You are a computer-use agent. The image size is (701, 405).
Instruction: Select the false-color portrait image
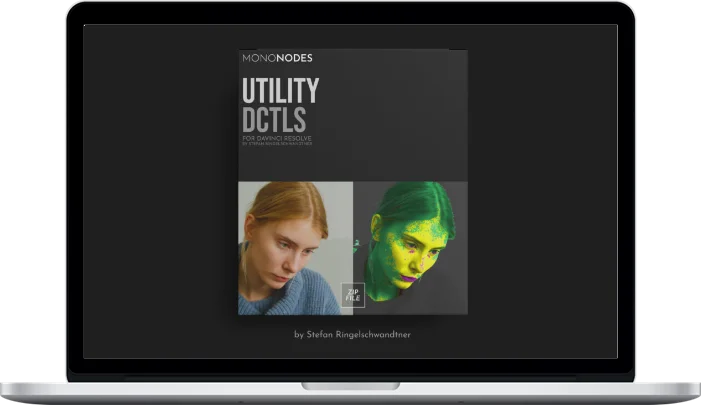pos(410,247)
